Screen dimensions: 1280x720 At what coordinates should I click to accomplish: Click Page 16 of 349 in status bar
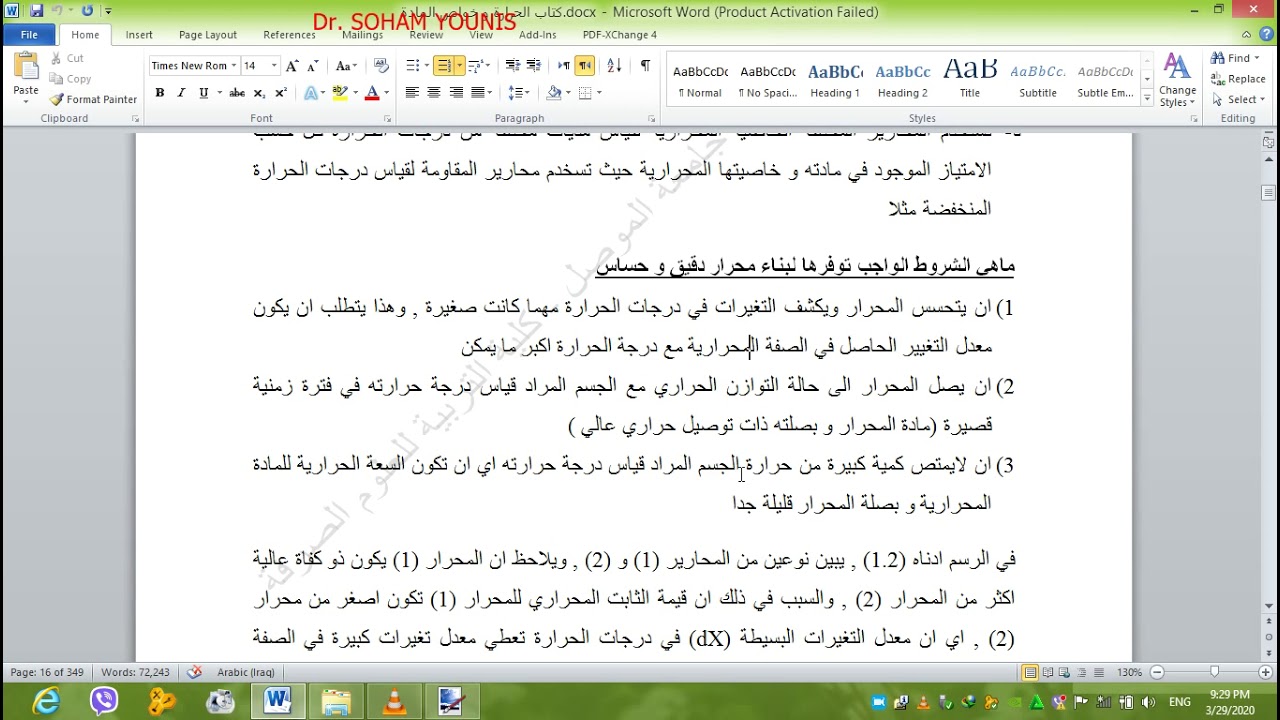tap(47, 672)
